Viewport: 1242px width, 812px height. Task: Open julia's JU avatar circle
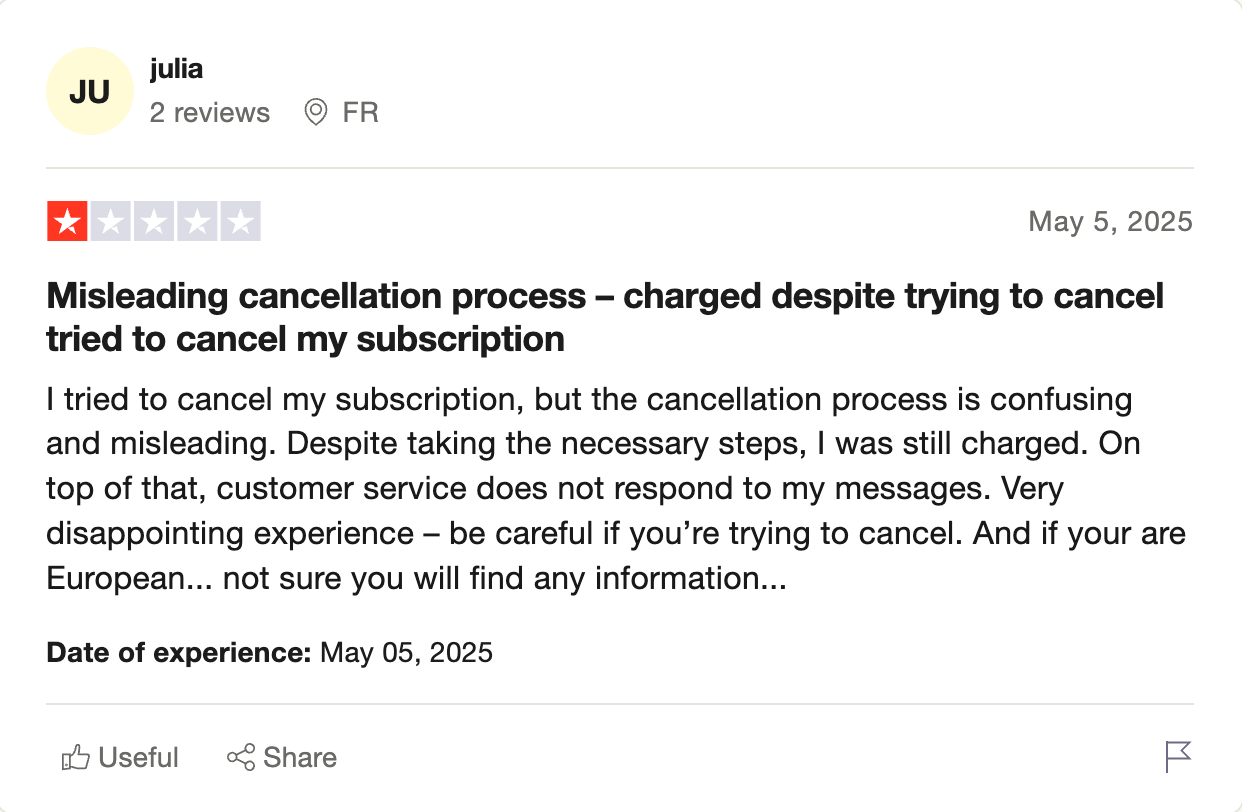click(90, 91)
